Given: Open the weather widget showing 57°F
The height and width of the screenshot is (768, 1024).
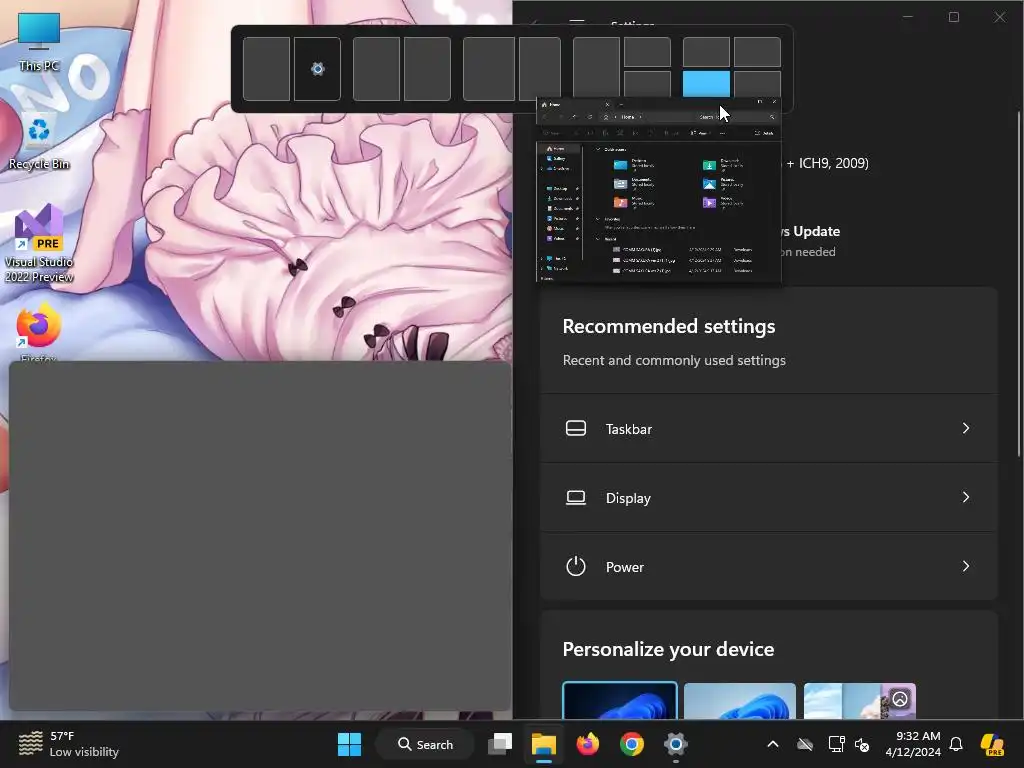Looking at the screenshot, I should coord(69,744).
